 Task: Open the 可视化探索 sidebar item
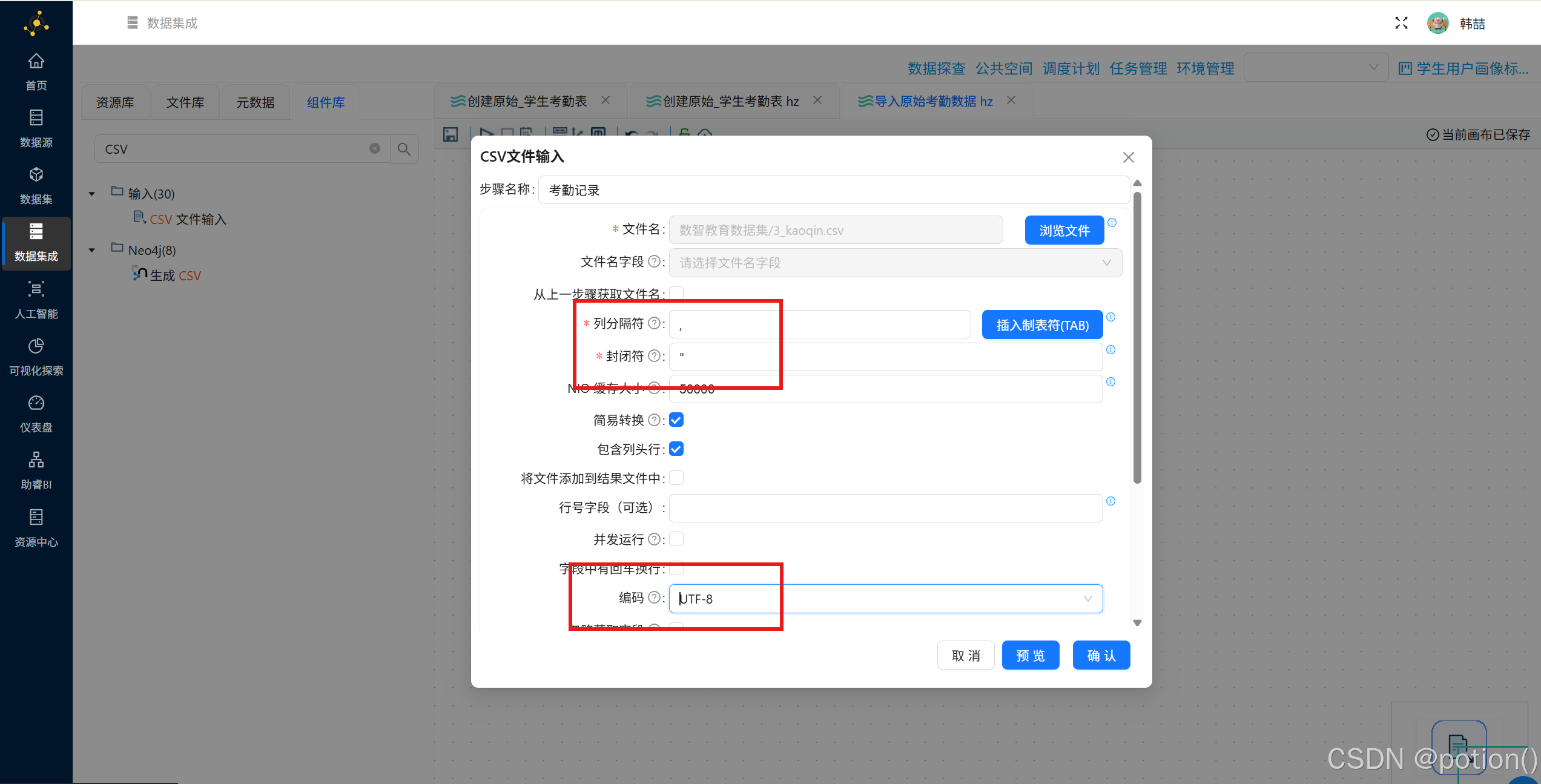36,357
